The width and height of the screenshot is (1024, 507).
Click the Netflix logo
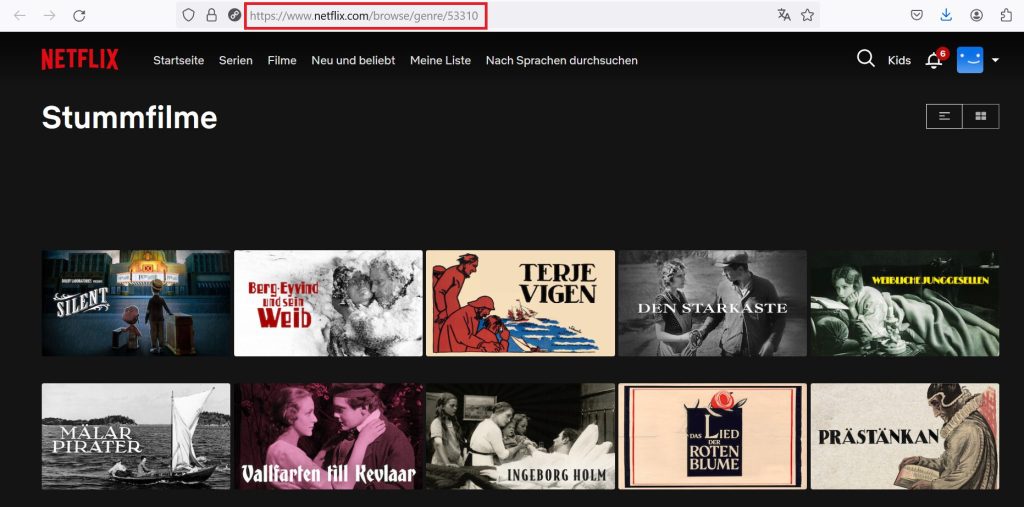[x=80, y=60]
